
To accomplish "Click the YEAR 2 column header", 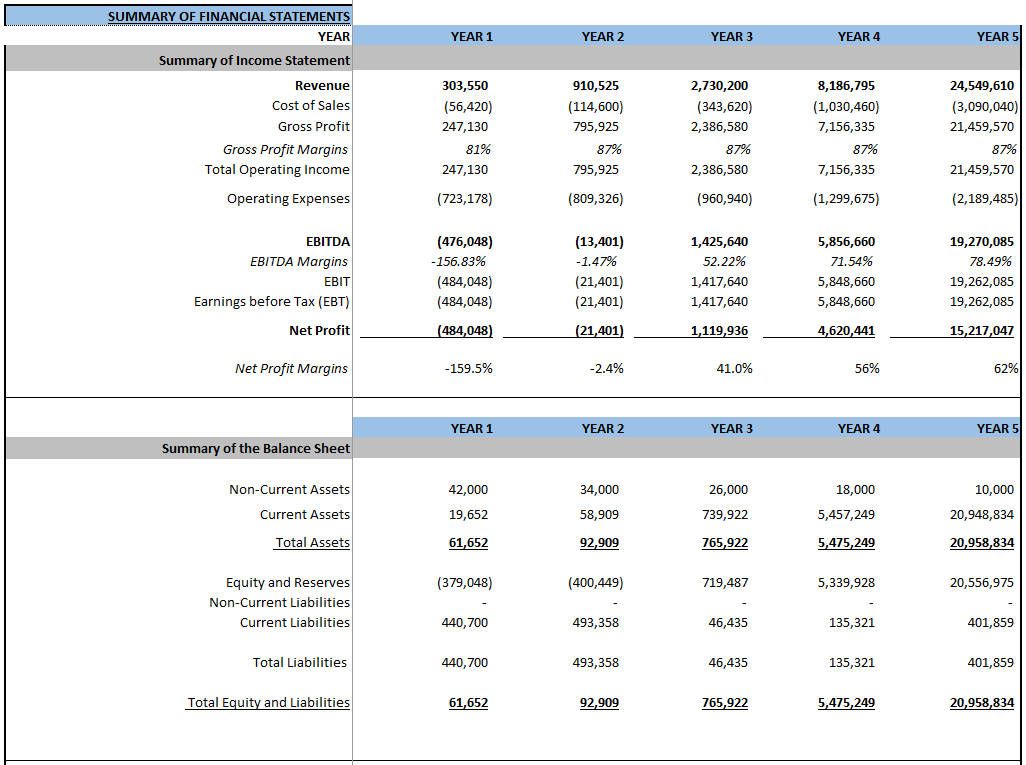I will click(x=602, y=36).
